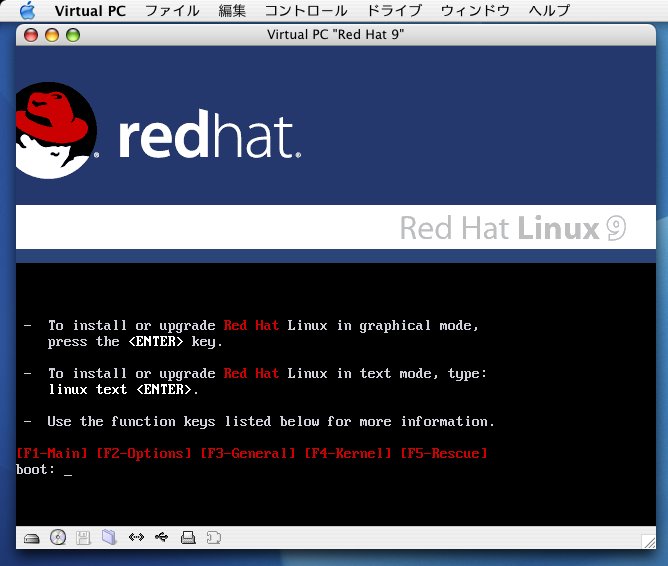Click the floppy disk status icon
Viewport: 668px width, 566px height.
click(83, 538)
